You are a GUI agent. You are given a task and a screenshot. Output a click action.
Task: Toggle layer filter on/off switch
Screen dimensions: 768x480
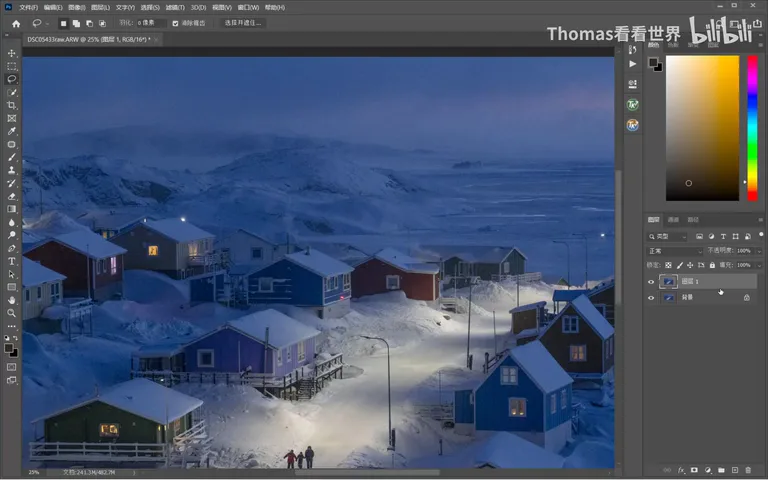tap(760, 235)
